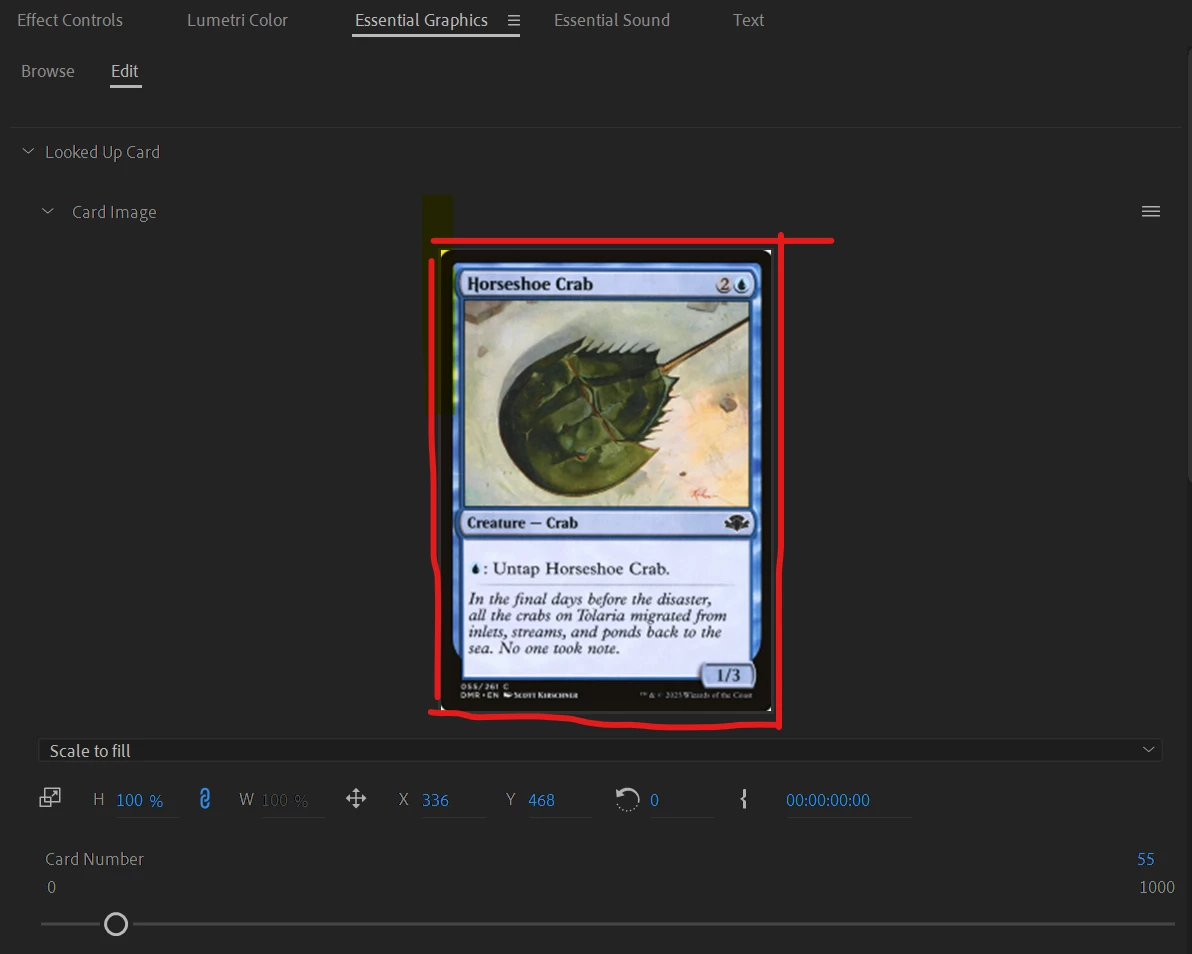Click the slider maximum value 1000
The width and height of the screenshot is (1192, 954).
(1156, 887)
